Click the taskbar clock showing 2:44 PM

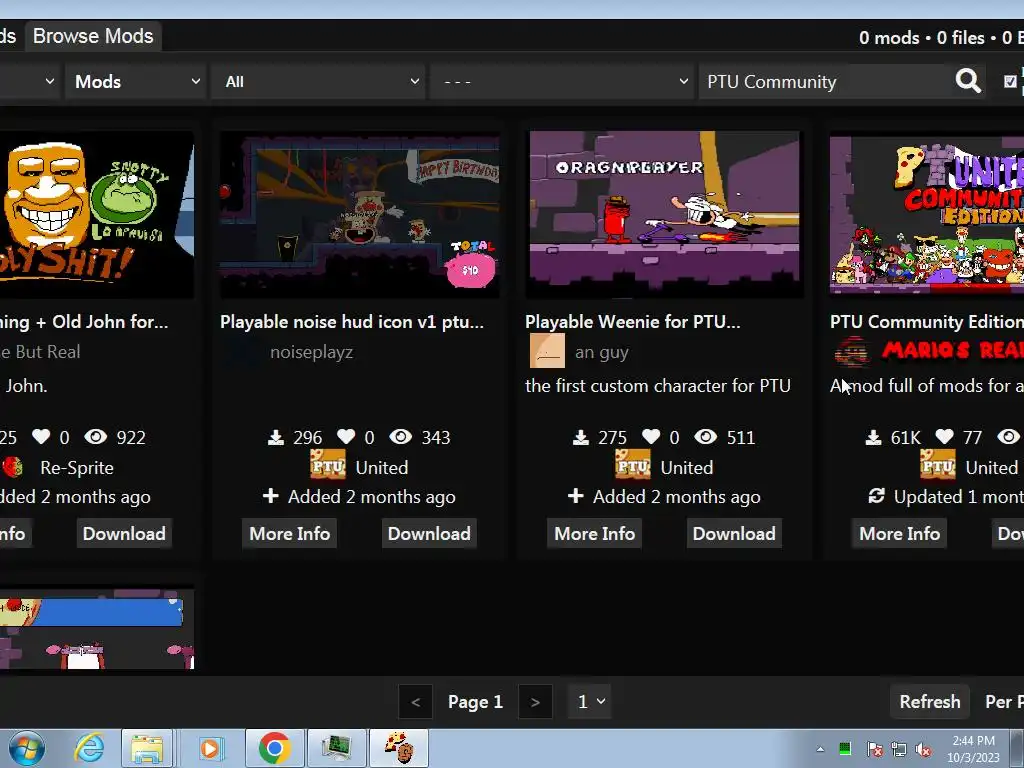pyautogui.click(x=973, y=749)
